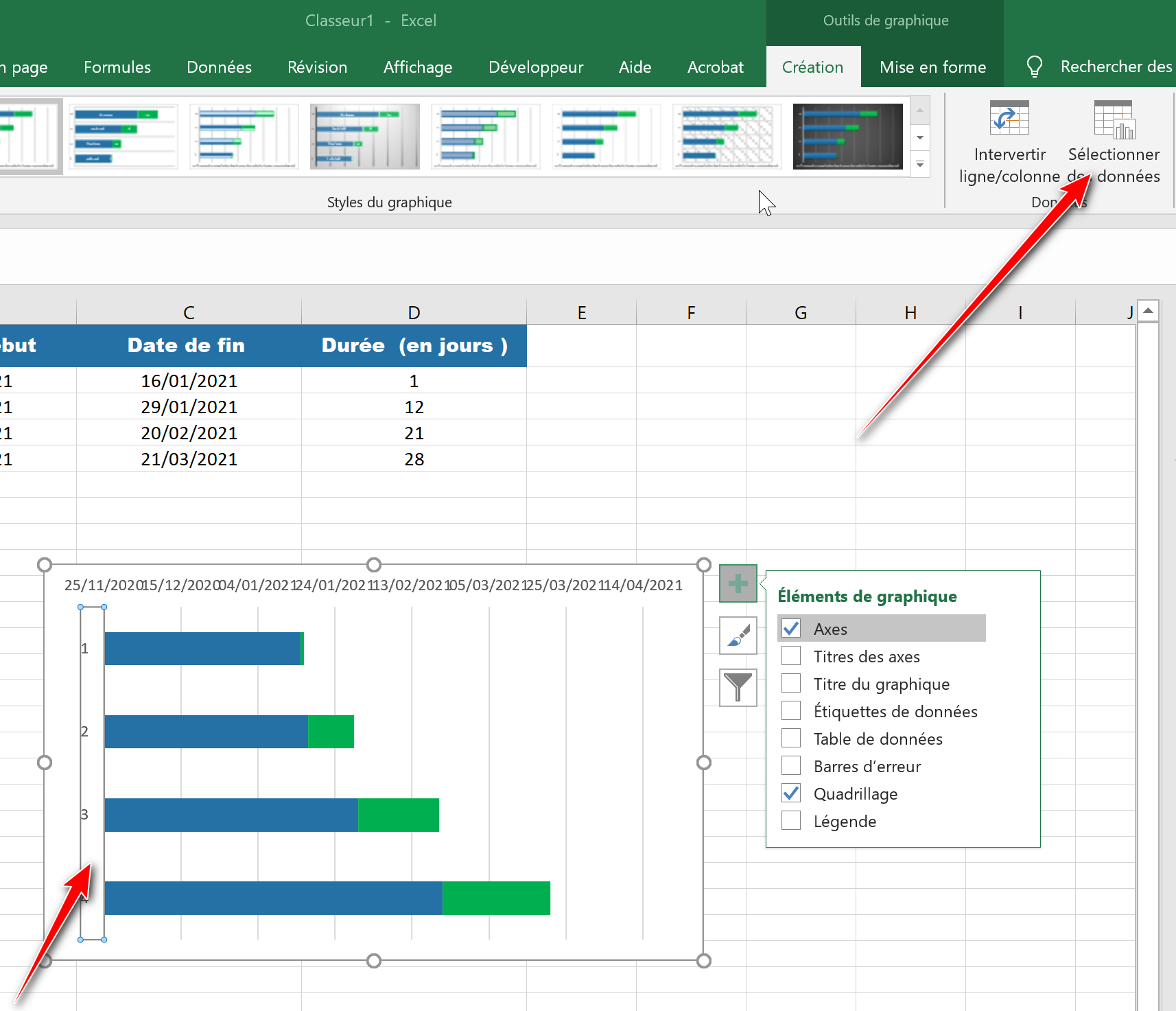Viewport: 1176px width, 1011px height.
Task: Click the chart's top date axis
Action: point(373,585)
